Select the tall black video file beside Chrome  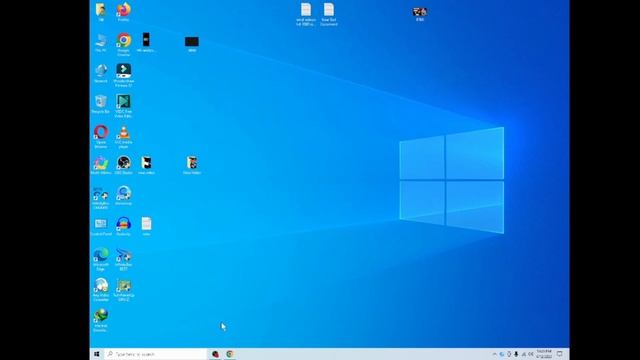(146, 41)
